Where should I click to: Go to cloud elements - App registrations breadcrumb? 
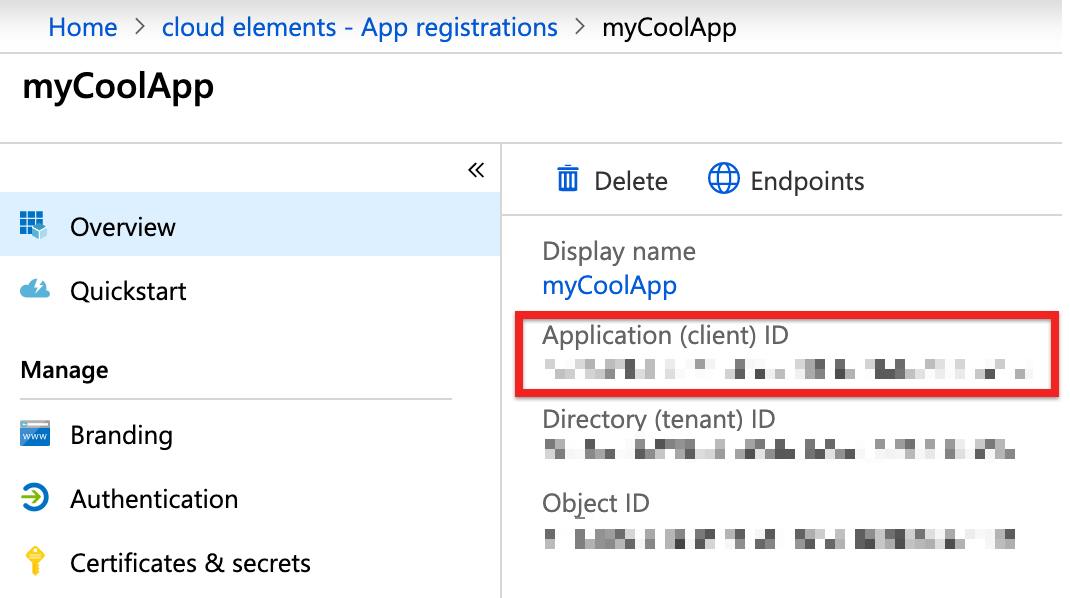pos(360,27)
